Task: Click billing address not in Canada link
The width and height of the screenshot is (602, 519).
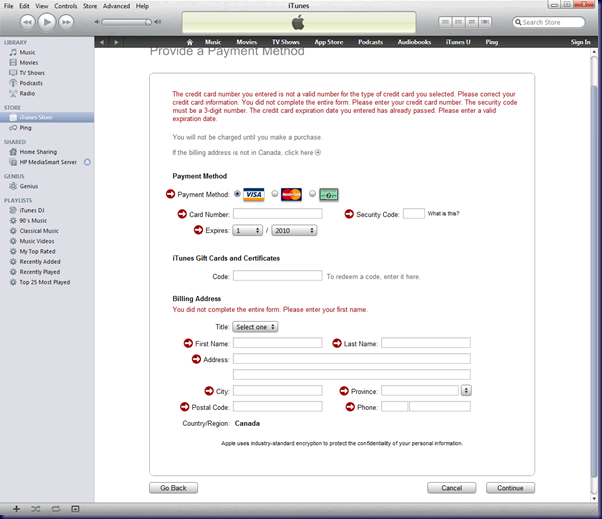Action: pos(246,153)
